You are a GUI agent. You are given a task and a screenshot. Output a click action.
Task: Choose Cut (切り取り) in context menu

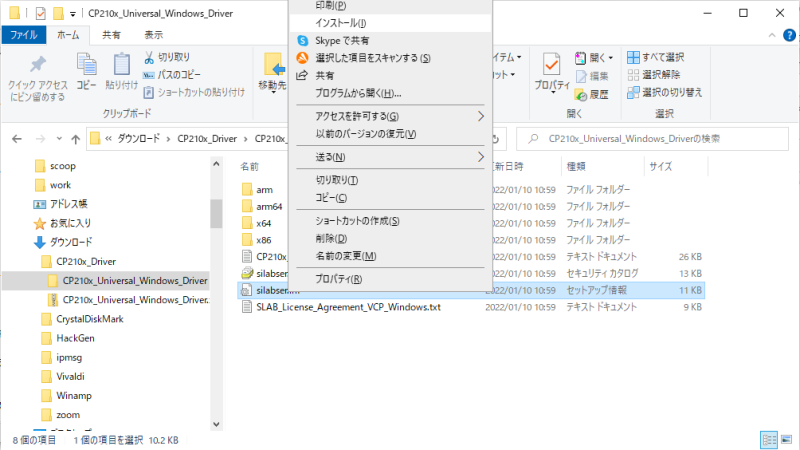point(390,180)
